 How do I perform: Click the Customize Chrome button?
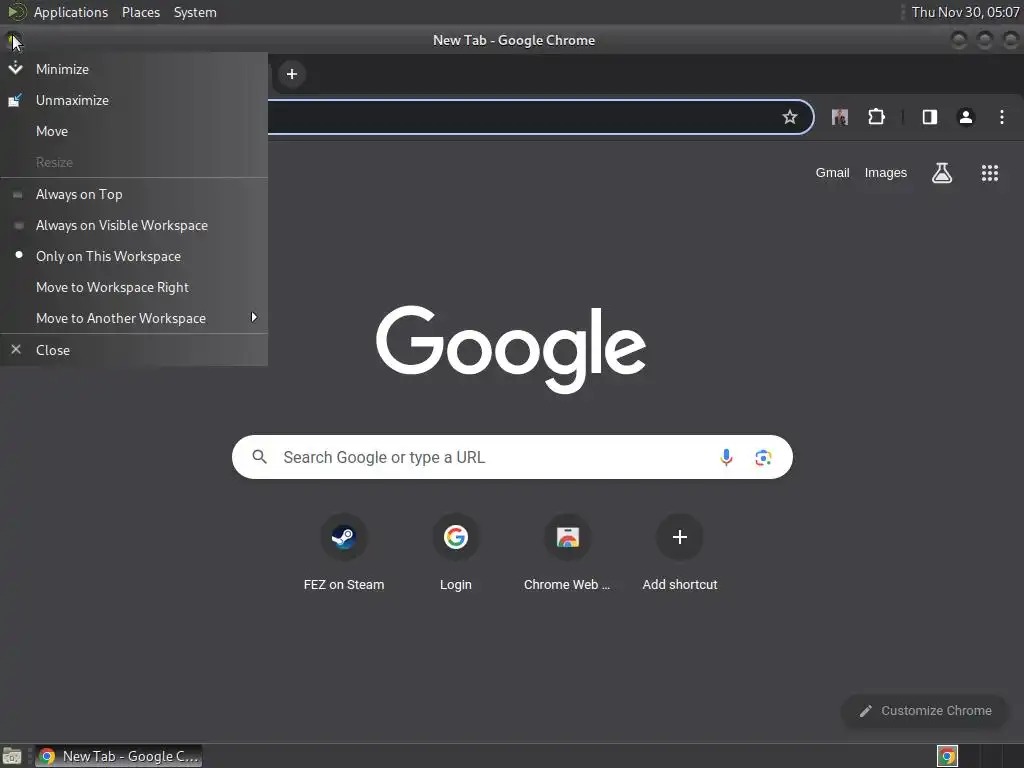click(x=925, y=711)
